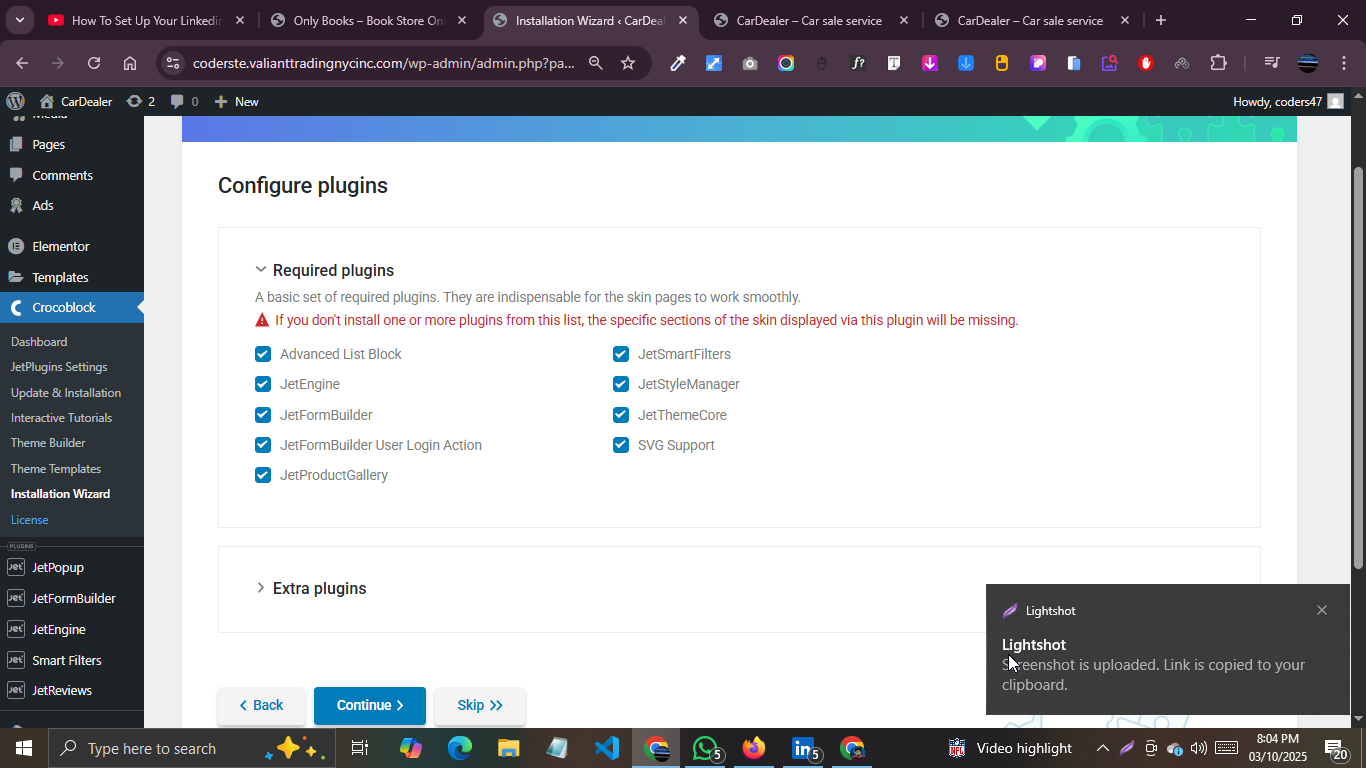
Task: Open the Elementor sidebar menu icon
Action: click(x=16, y=246)
